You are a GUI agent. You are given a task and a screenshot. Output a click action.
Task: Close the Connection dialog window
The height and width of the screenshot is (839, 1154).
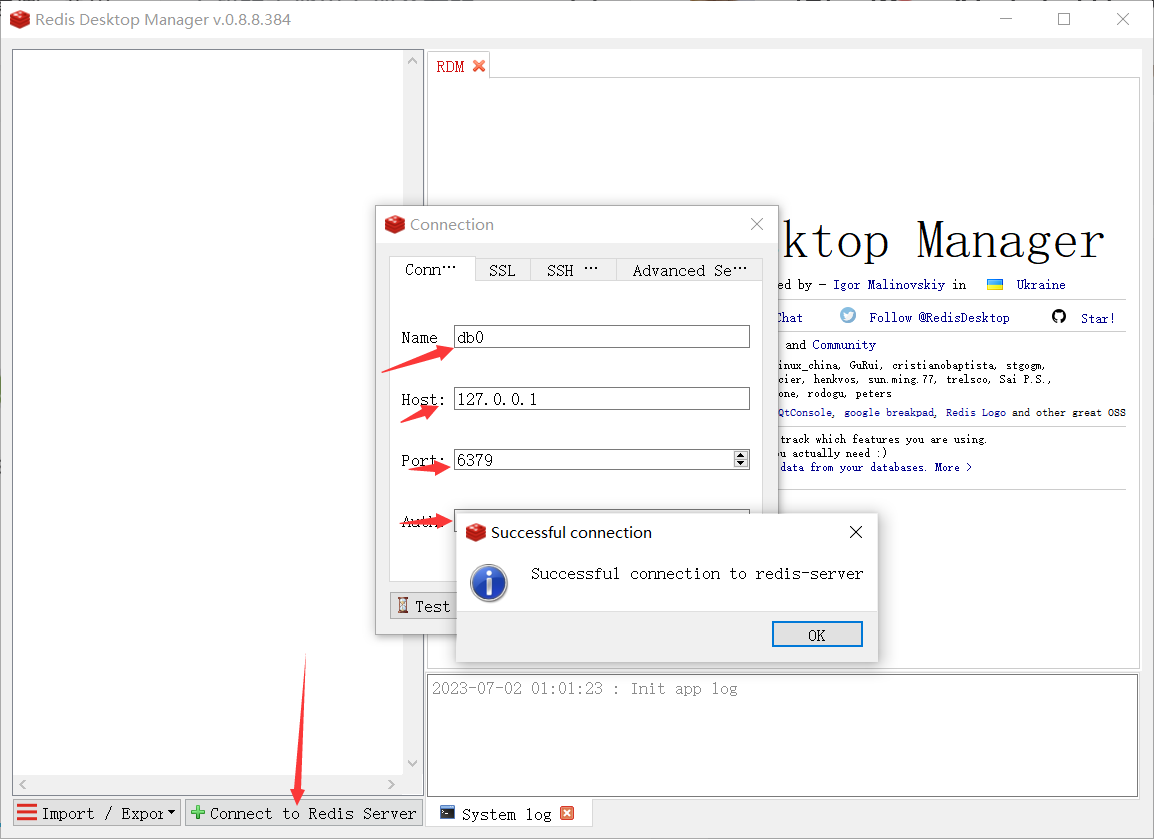(757, 224)
